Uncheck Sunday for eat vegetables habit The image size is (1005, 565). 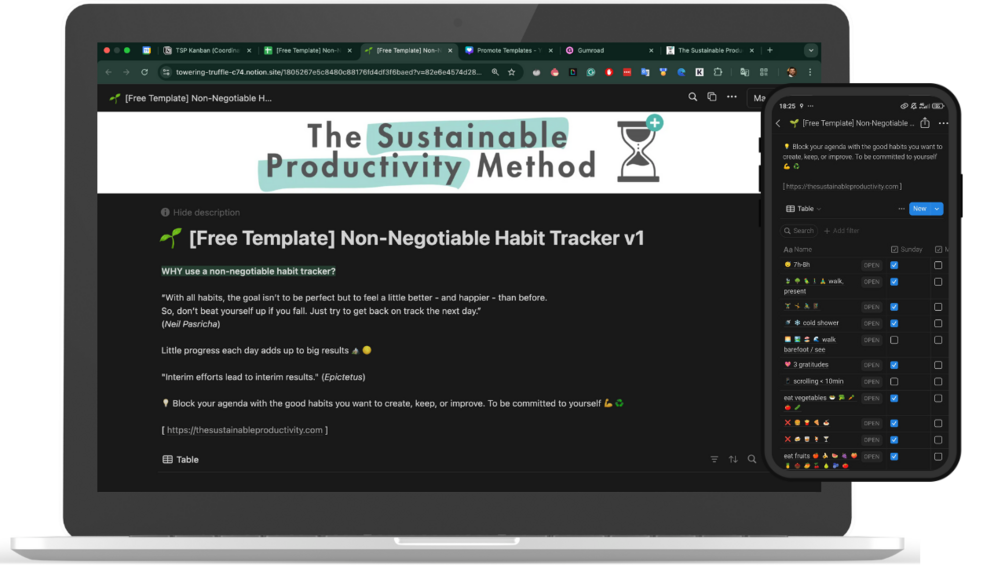[894, 398]
